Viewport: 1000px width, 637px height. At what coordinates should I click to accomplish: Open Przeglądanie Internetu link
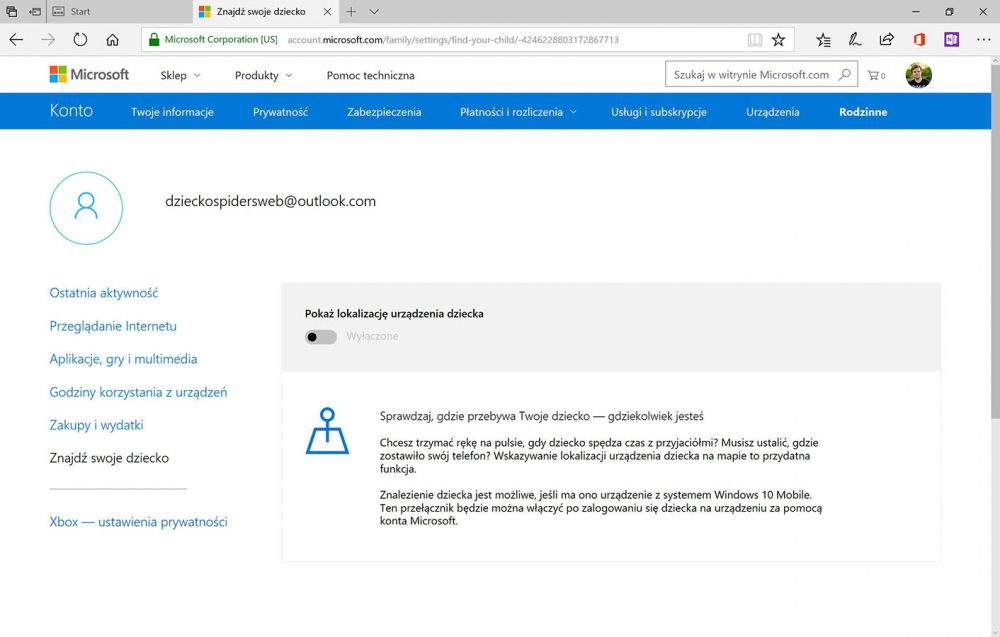113,326
